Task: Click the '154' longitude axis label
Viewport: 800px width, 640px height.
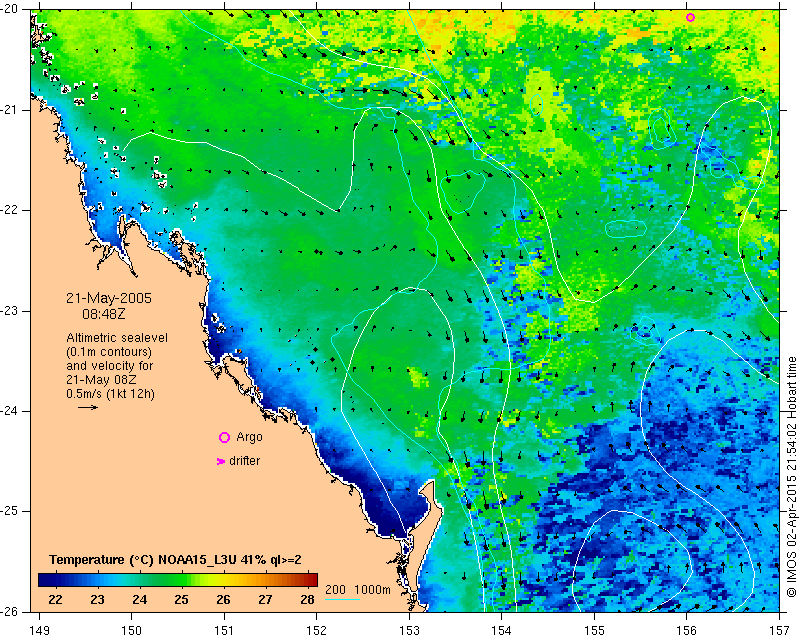Action: tap(502, 631)
